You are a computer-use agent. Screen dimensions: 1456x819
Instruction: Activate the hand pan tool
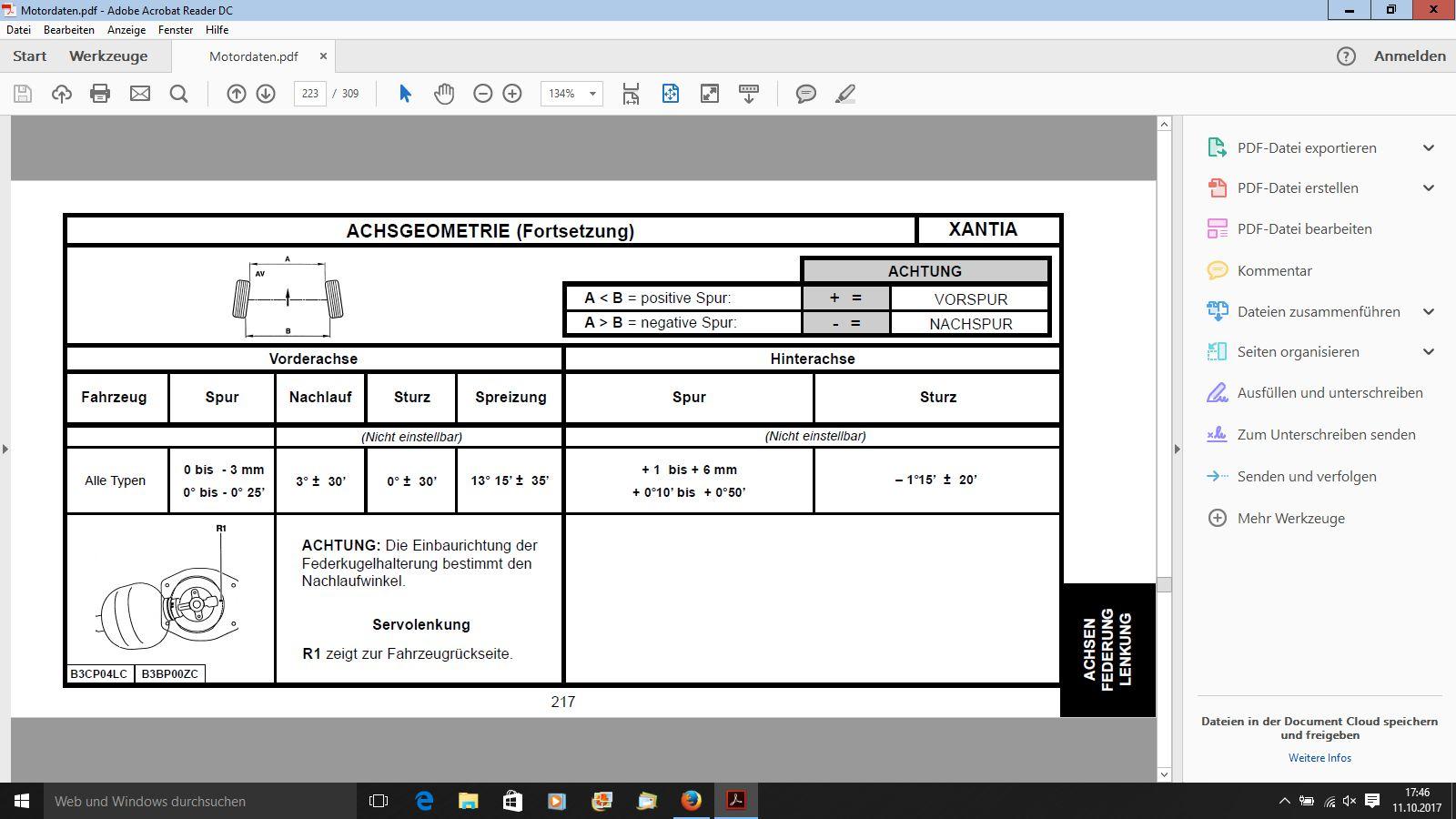coord(444,94)
